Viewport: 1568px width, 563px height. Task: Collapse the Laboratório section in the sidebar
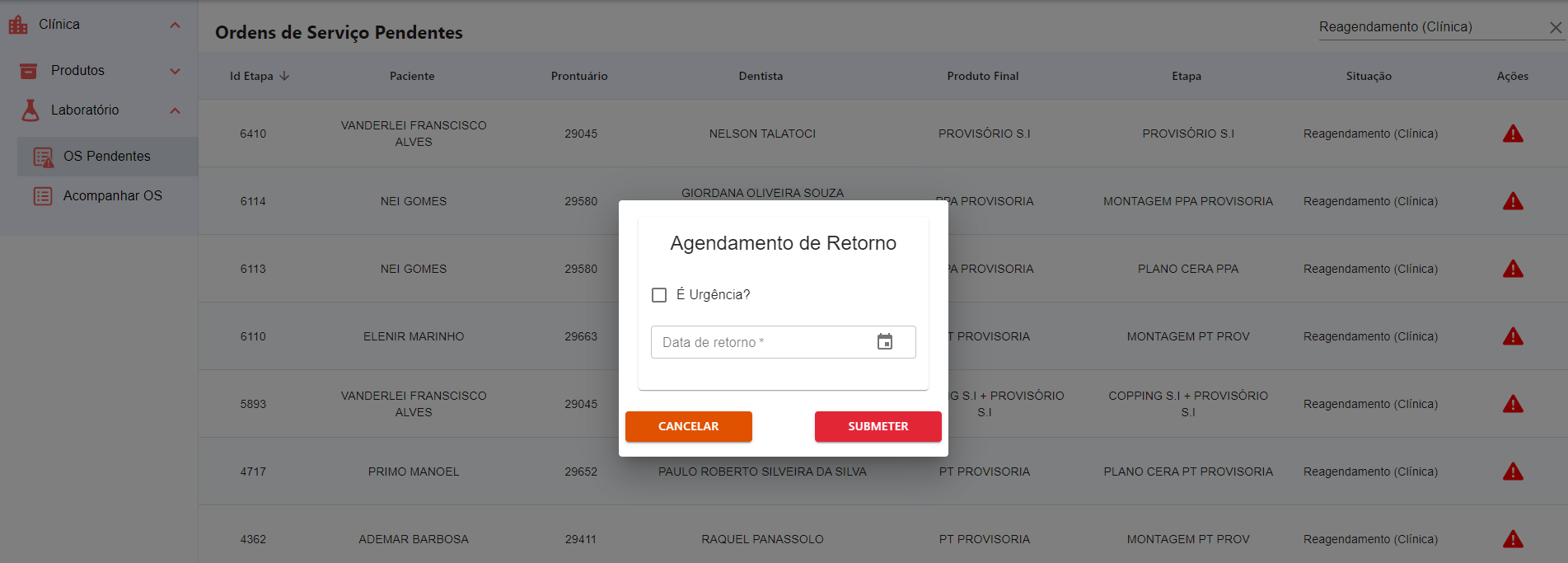tap(174, 110)
